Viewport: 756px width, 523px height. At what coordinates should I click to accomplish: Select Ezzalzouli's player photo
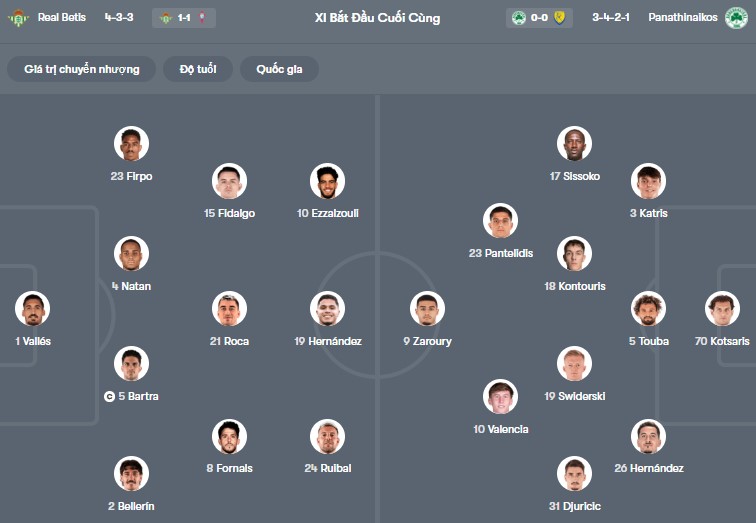click(327, 181)
